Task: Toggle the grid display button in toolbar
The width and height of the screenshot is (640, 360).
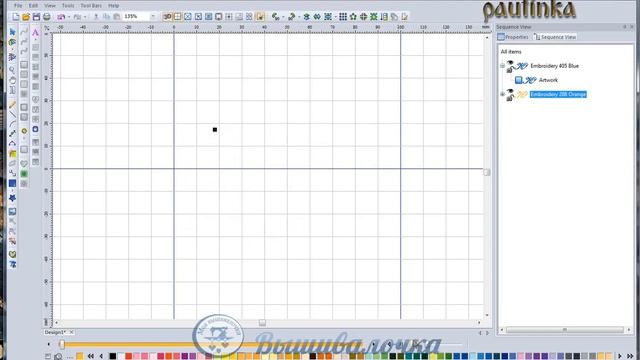Action: [x=178, y=17]
